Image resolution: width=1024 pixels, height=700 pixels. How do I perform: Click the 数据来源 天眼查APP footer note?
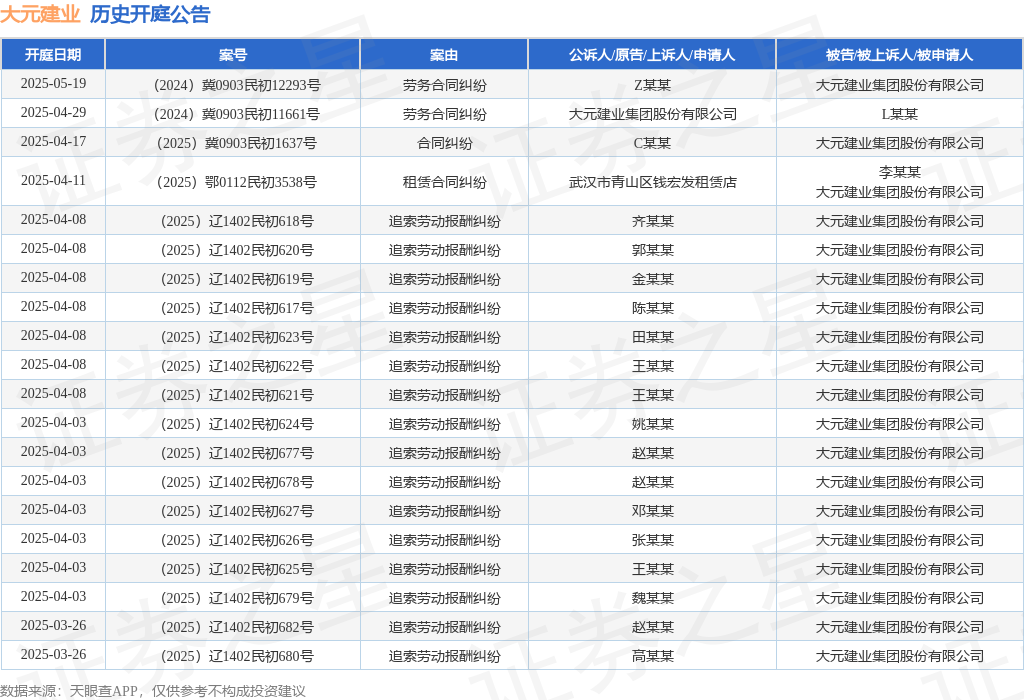click(x=152, y=691)
